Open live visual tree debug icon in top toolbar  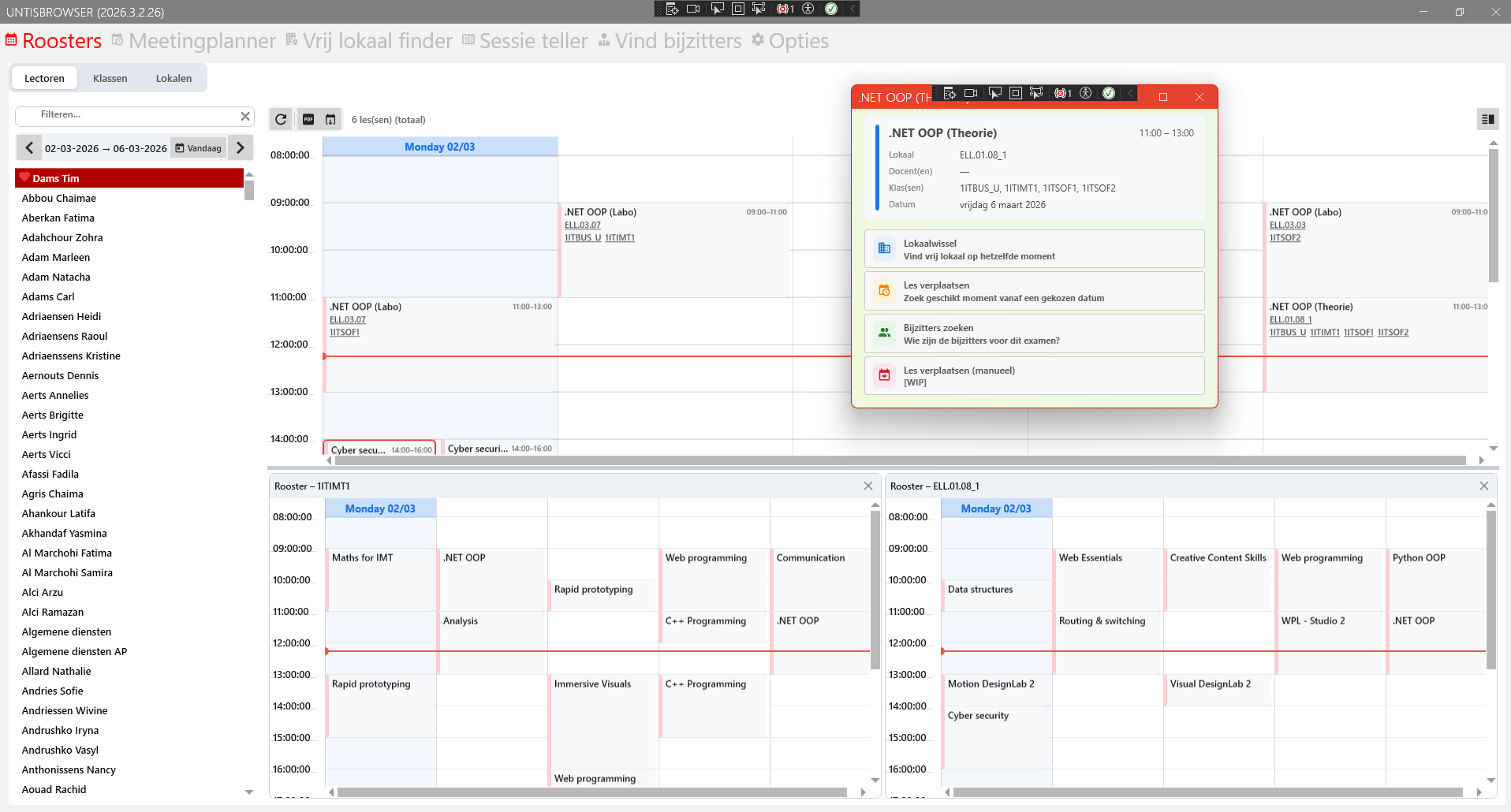pos(672,9)
